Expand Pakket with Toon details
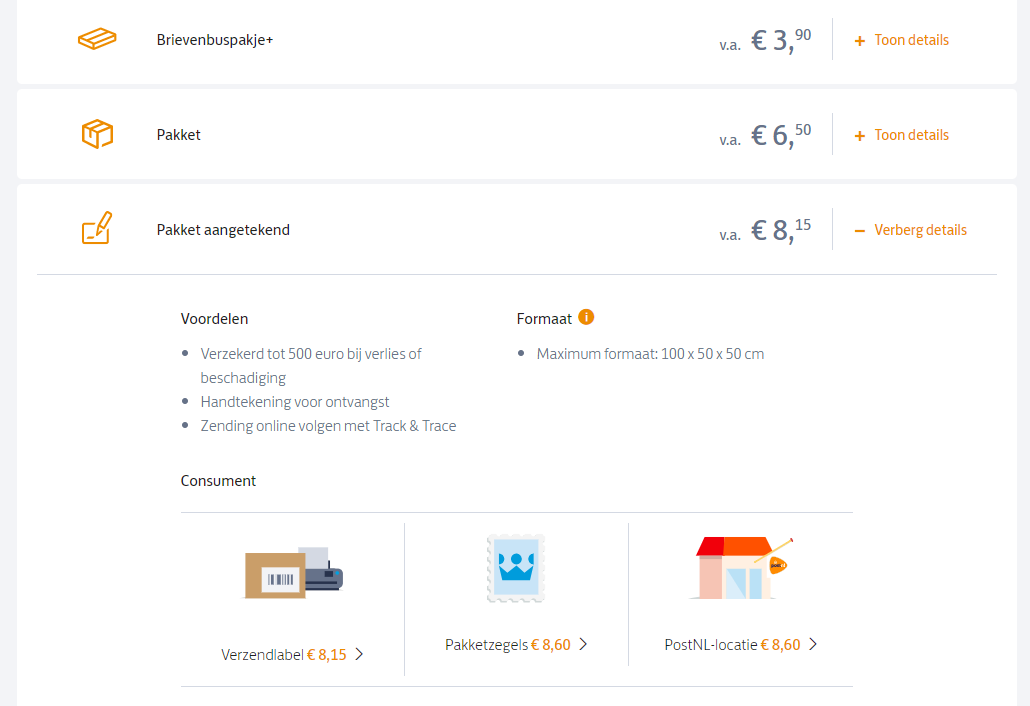This screenshot has height=706, width=1030. 901,135
